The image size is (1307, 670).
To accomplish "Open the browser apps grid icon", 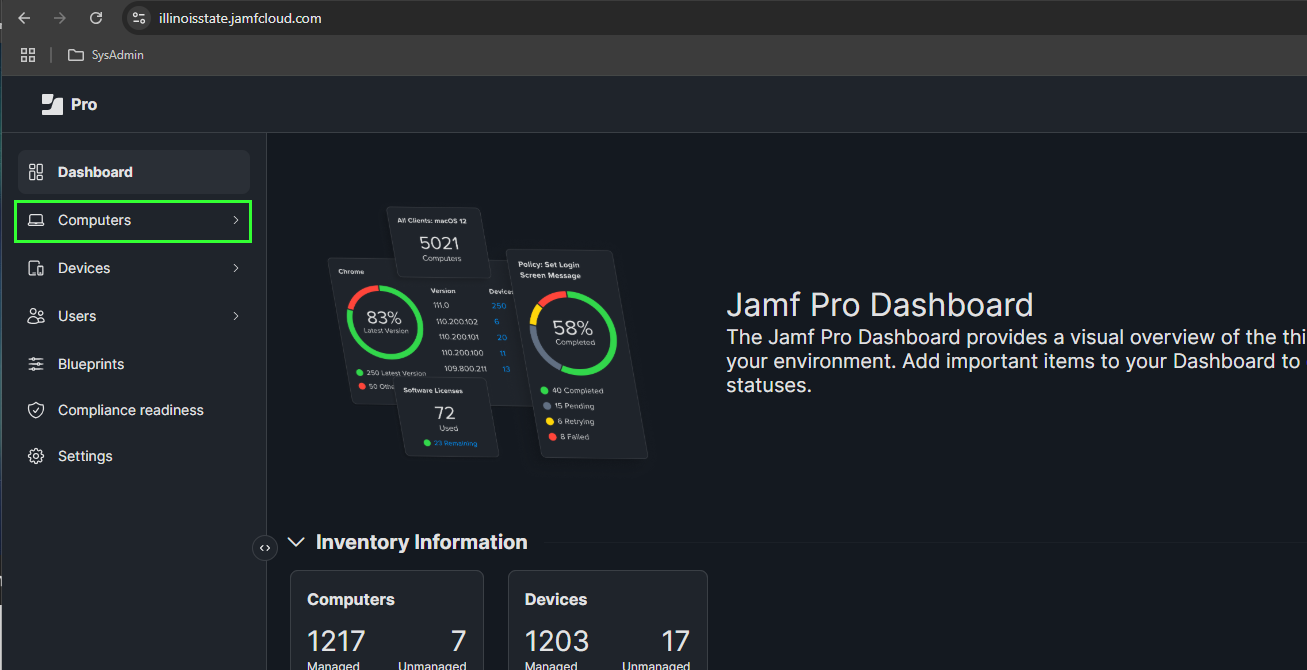I will tap(28, 55).
